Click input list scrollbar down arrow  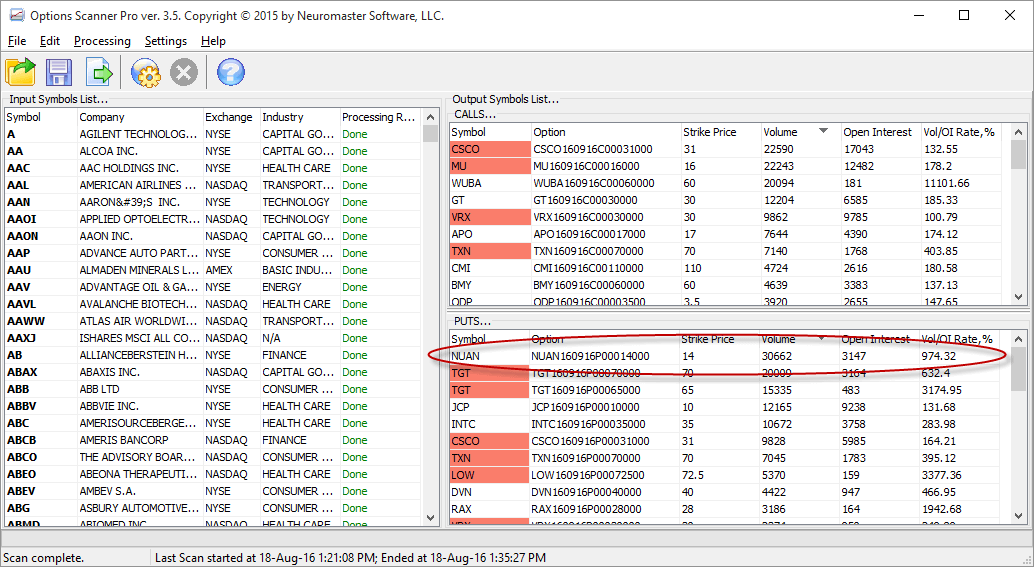[431, 518]
